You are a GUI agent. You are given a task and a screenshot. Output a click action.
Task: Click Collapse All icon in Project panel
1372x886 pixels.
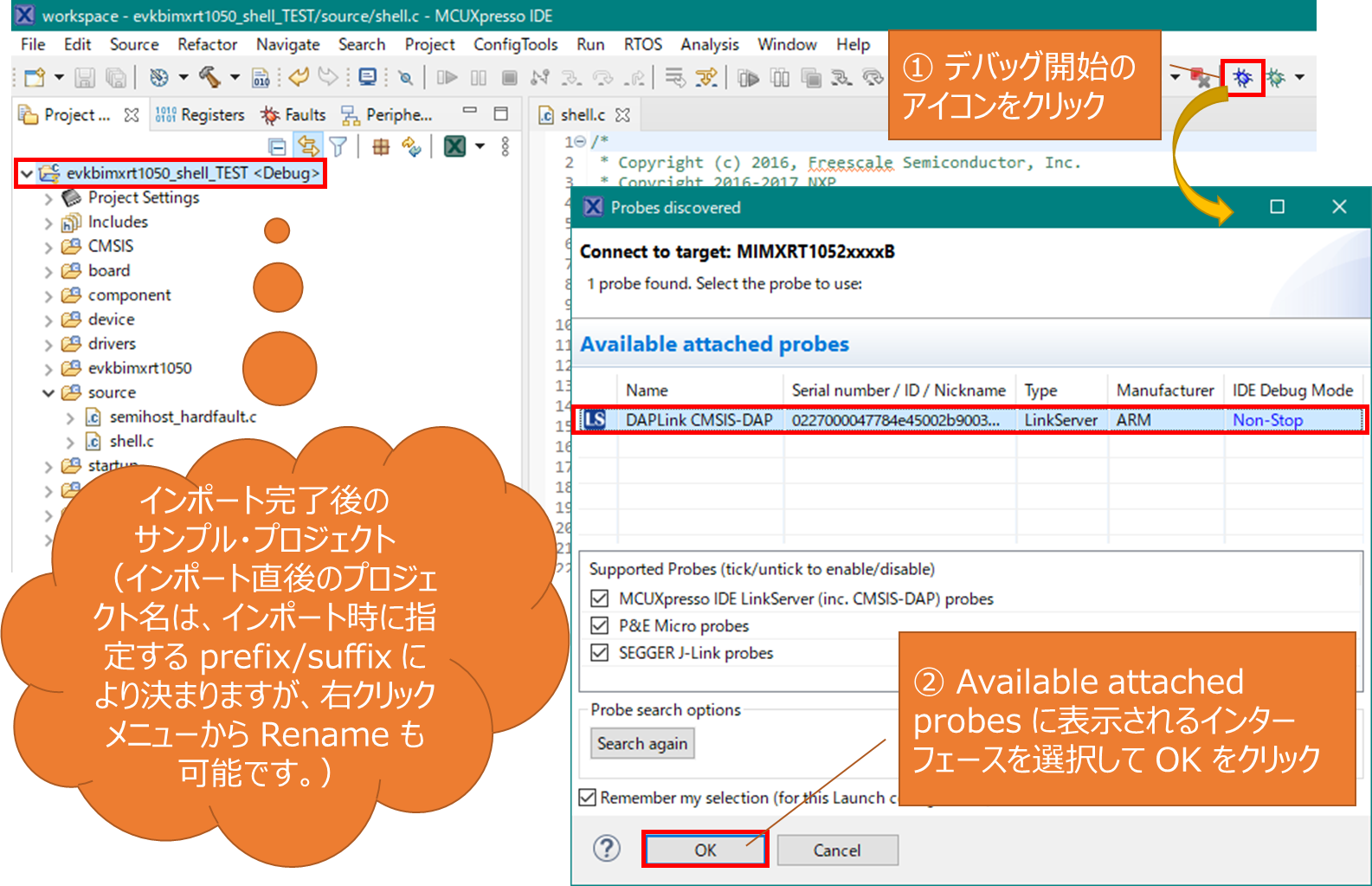click(277, 146)
